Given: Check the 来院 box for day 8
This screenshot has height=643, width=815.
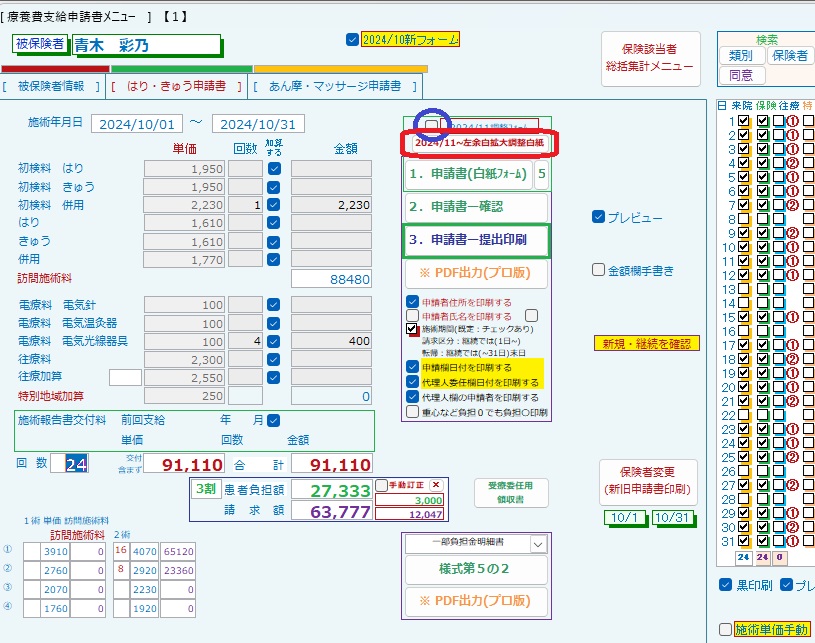Looking at the screenshot, I should [x=744, y=219].
